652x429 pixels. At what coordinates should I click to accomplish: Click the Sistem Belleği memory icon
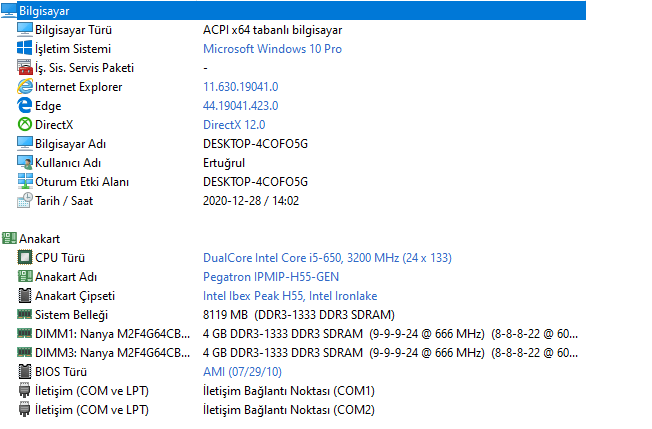tap(25, 315)
